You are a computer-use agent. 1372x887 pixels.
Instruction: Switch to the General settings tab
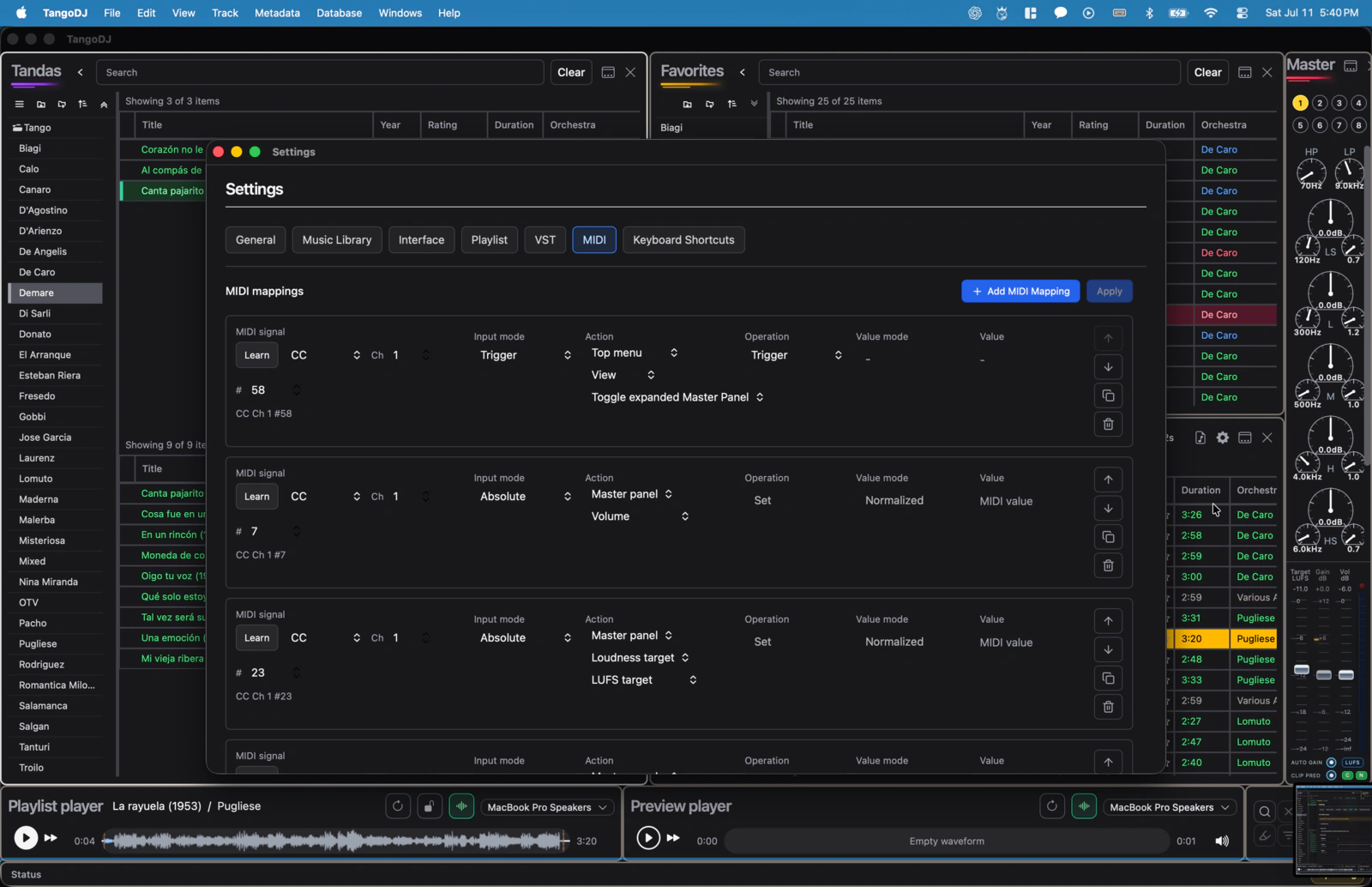pyautogui.click(x=256, y=240)
